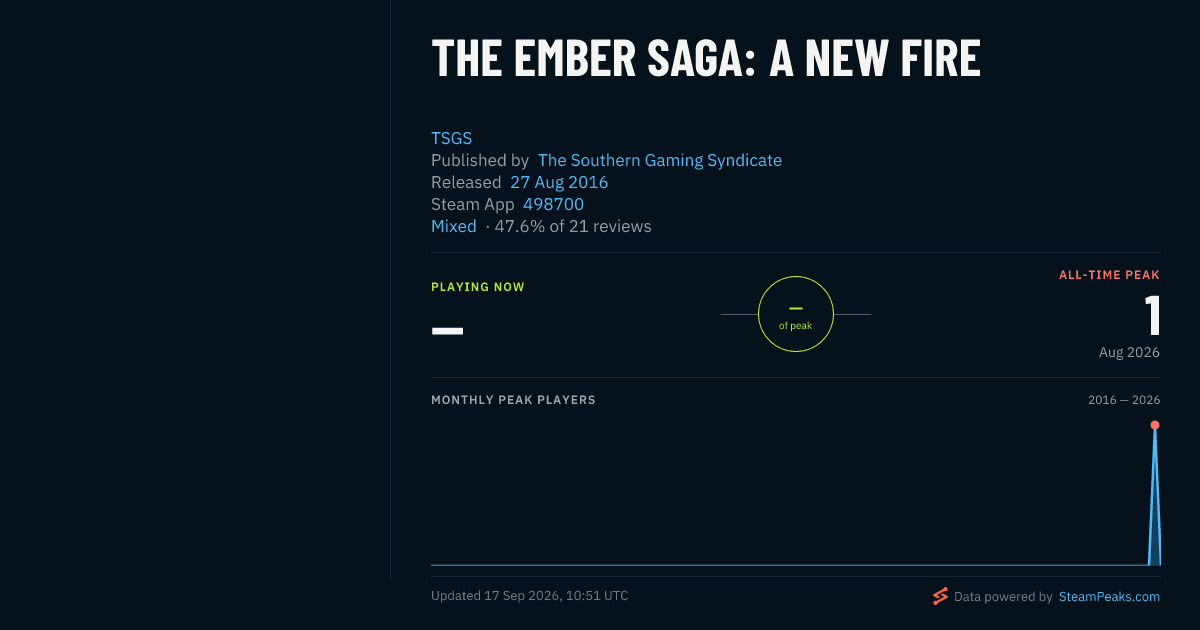
Task: Open The Southern Gaming Syndicate publisher link
Action: 660,160
